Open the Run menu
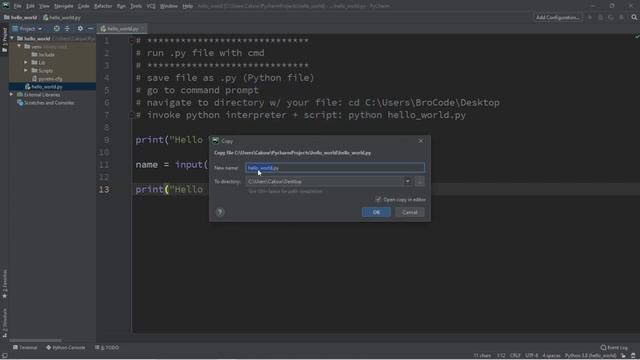The image size is (640, 360). click(x=121, y=6)
